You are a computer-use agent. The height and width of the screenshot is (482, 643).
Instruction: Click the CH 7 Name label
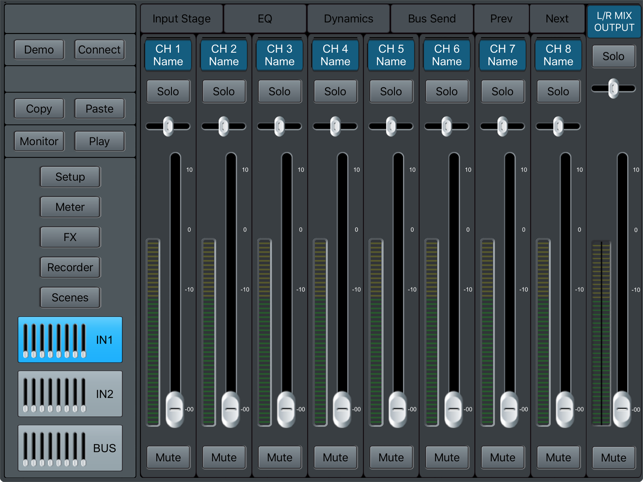pos(503,55)
